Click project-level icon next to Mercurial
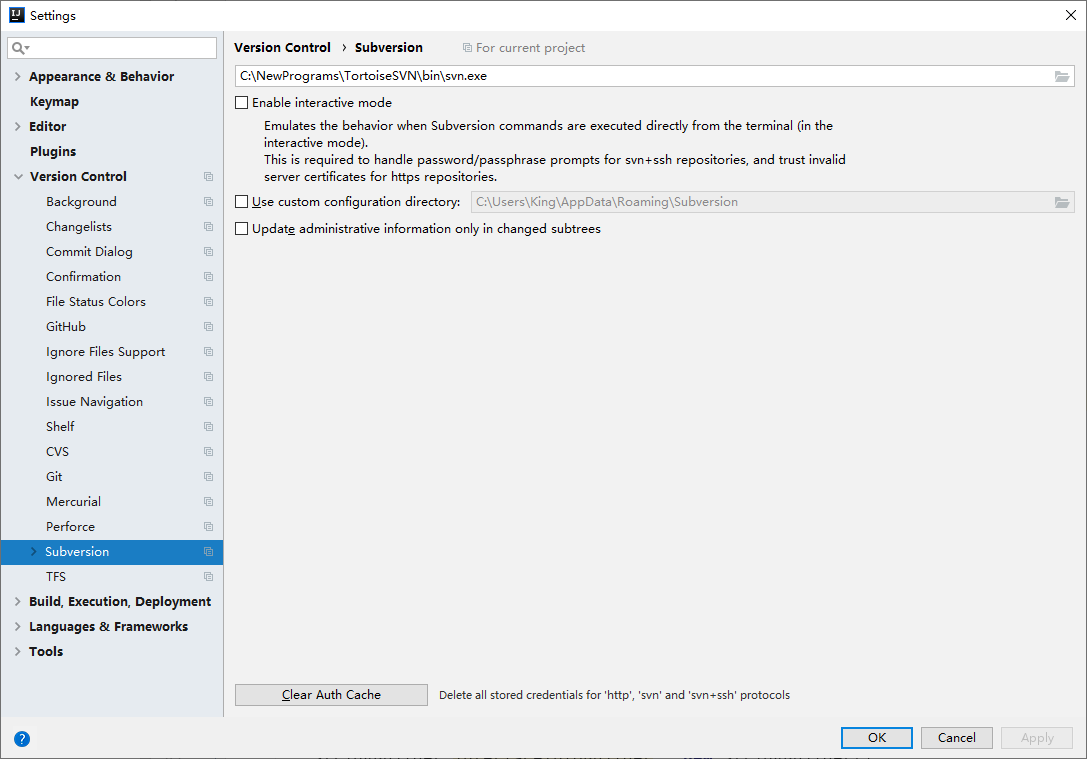Viewport: 1087px width, 759px height. [208, 502]
